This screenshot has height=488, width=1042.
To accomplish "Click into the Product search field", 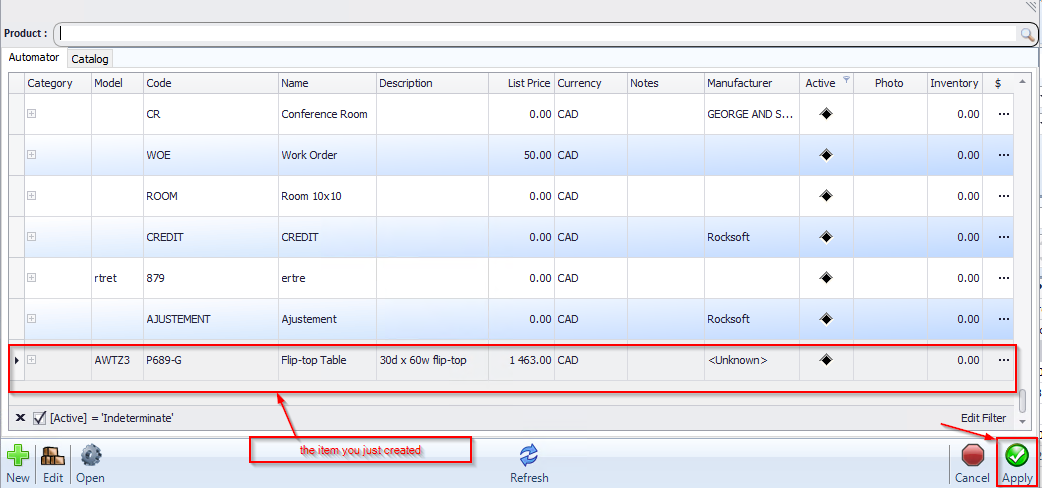I will click(535, 34).
